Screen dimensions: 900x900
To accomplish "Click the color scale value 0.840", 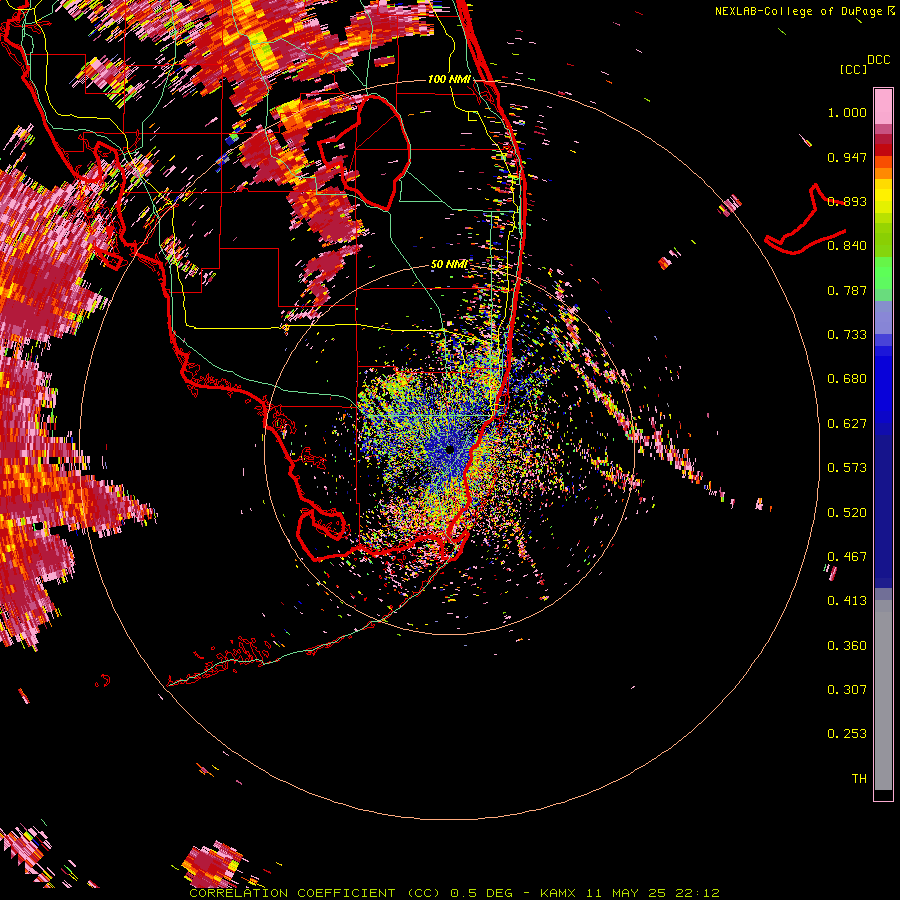I will 847,246.
